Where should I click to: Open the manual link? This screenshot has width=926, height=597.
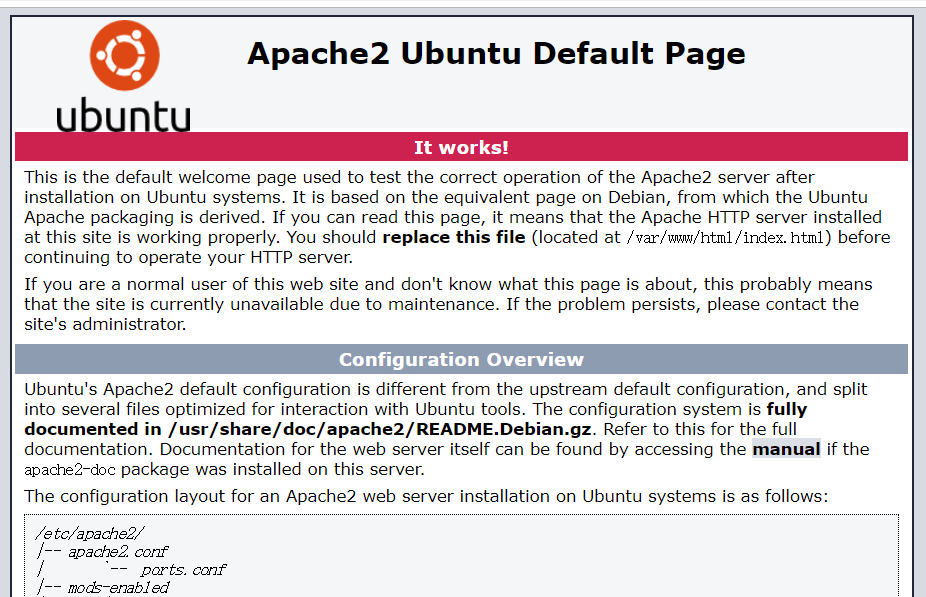[x=786, y=449]
